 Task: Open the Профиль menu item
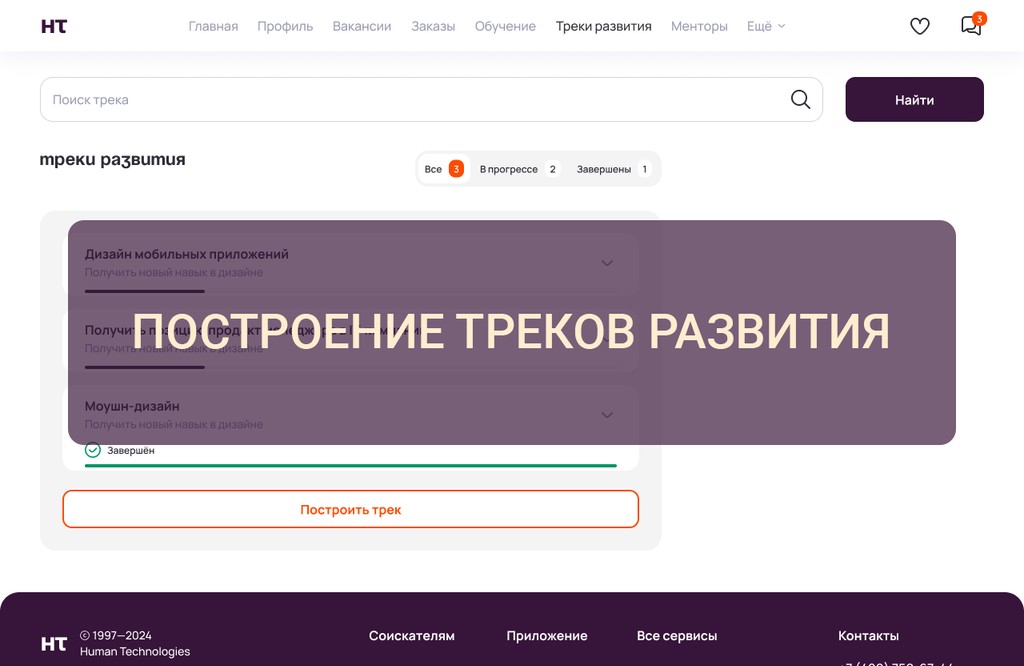tap(285, 26)
